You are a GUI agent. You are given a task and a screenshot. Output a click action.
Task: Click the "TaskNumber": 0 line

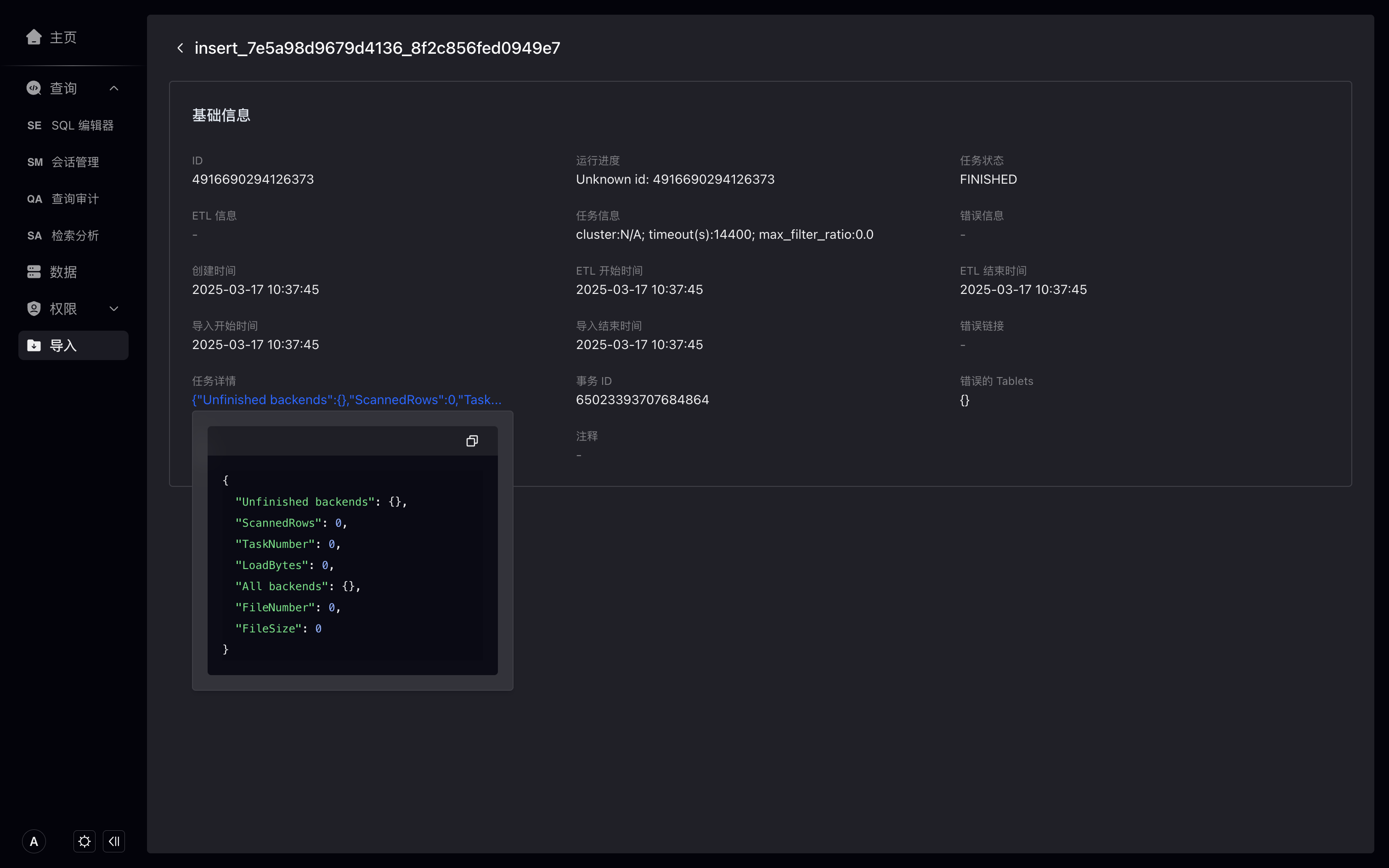coord(288,544)
